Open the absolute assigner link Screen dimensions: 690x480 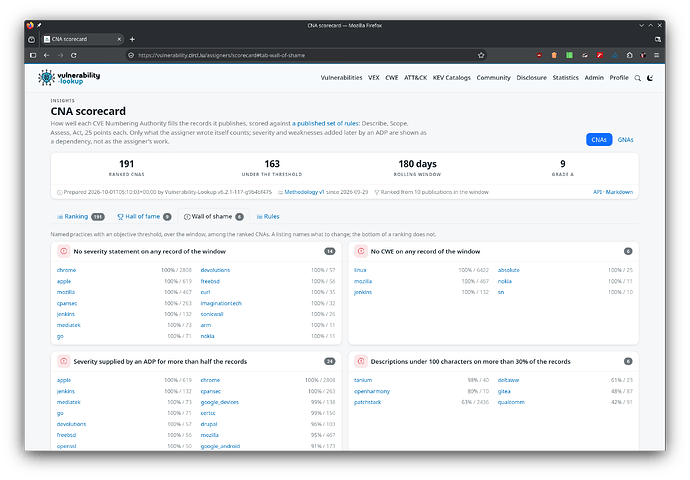(509, 270)
